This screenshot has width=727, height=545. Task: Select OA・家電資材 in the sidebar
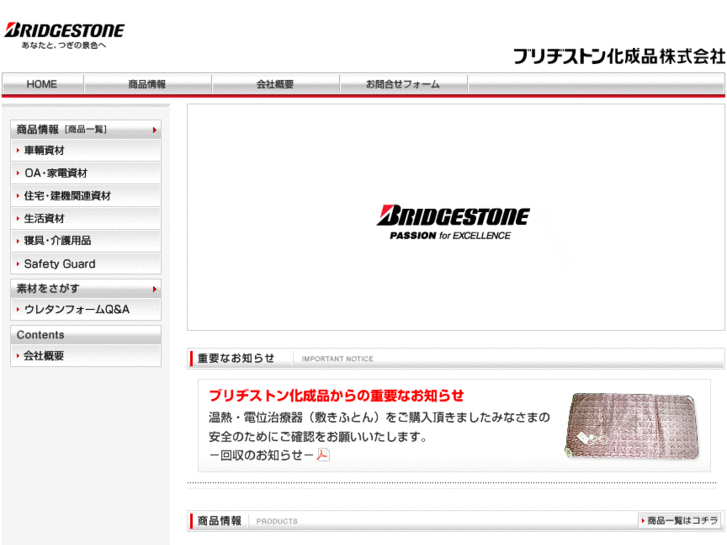coord(86,173)
